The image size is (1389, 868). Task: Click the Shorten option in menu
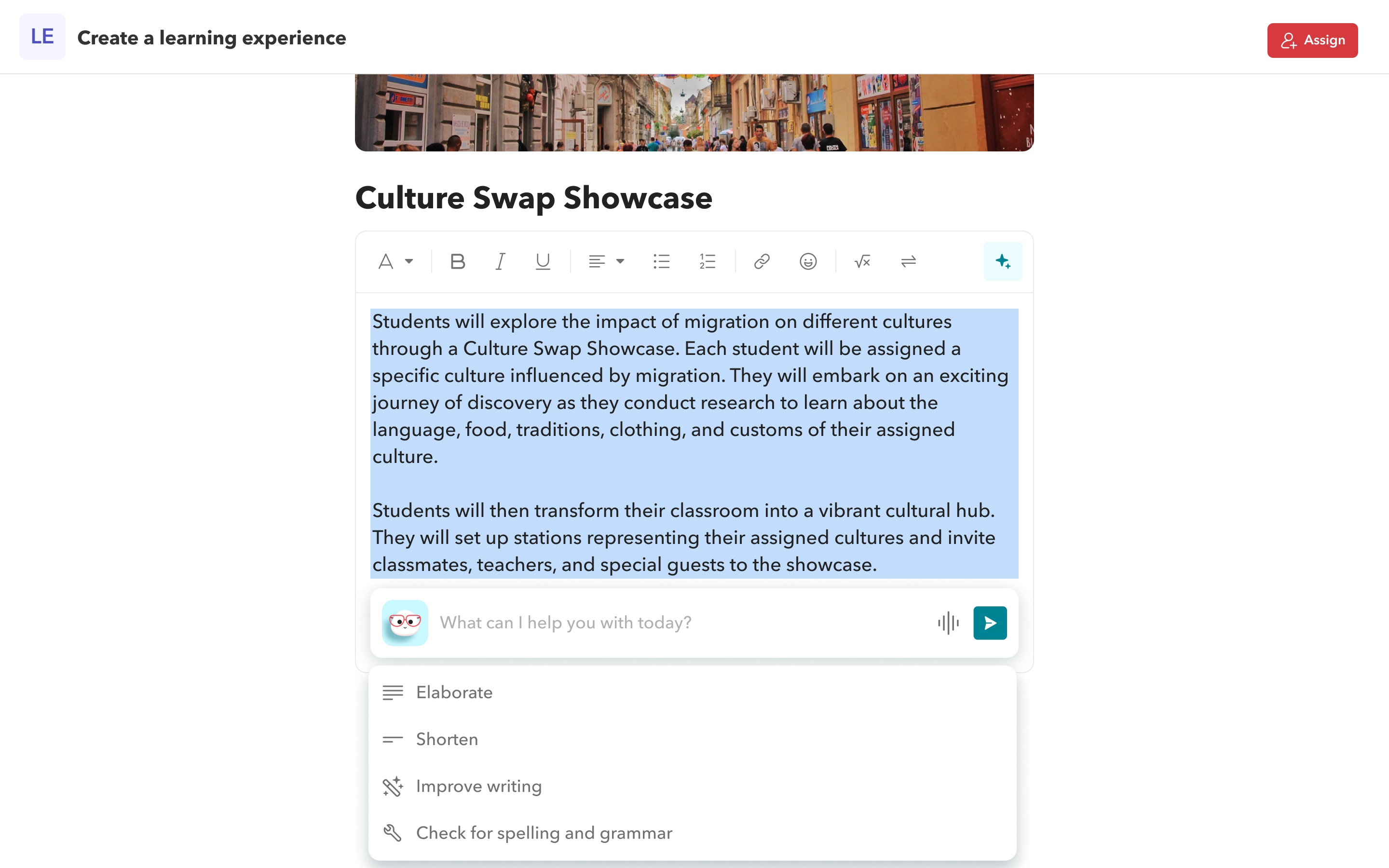coord(447,739)
